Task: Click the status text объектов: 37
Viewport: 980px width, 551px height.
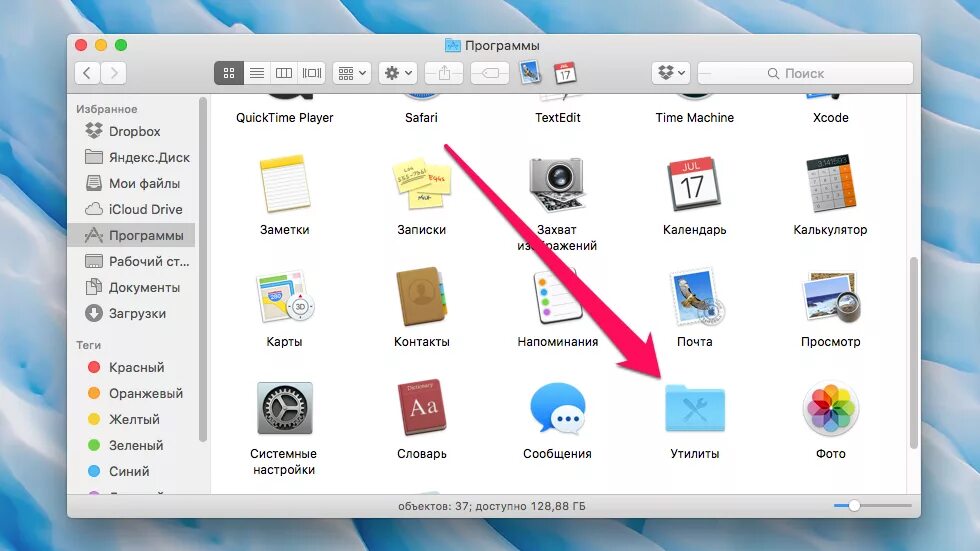Action: 433,506
